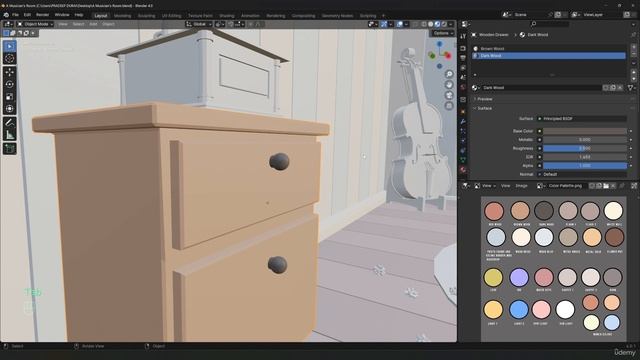The image size is (640, 360).
Task: Add a new material slot
Action: (633, 47)
